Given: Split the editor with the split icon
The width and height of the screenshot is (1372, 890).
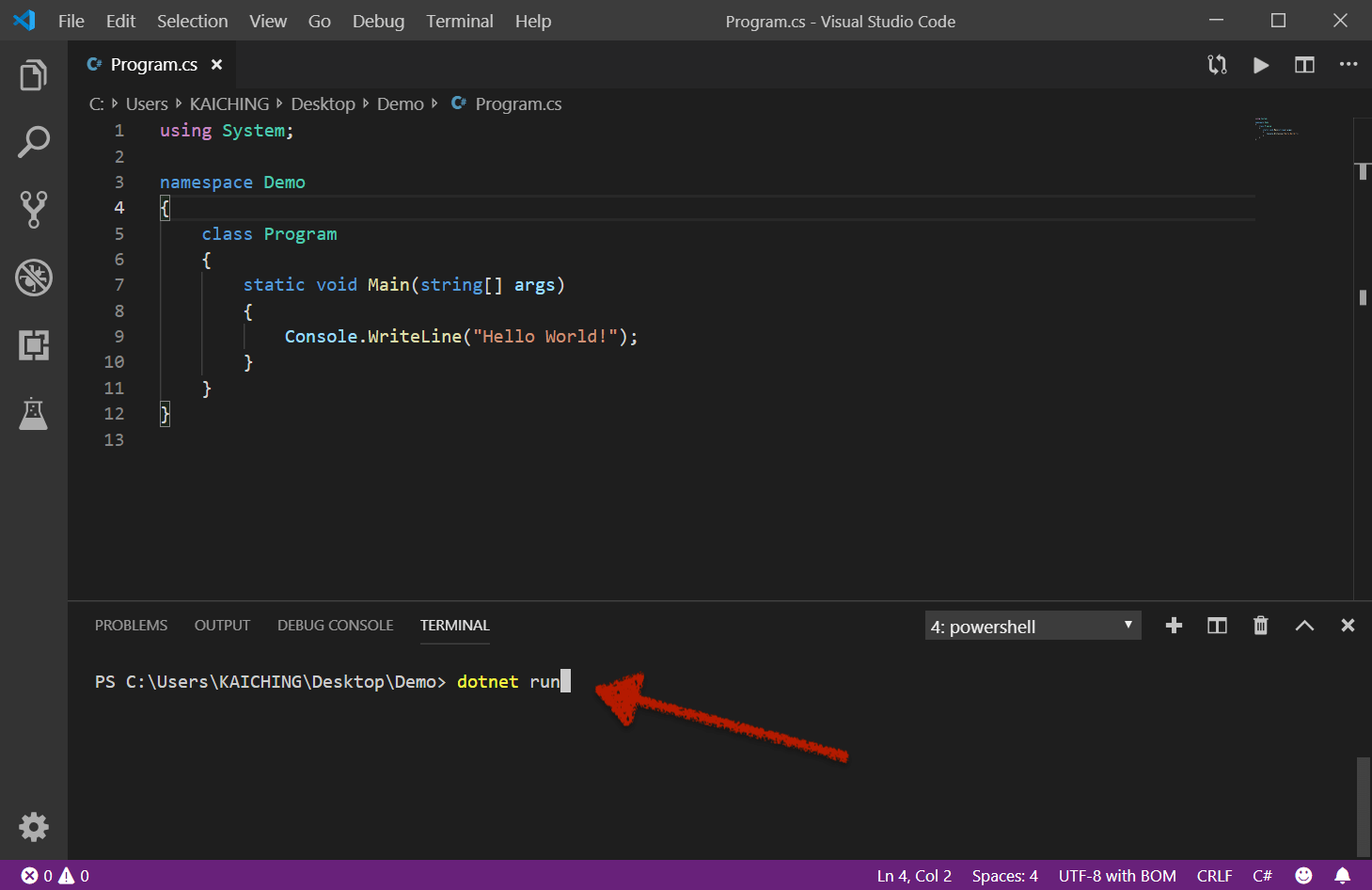Looking at the screenshot, I should pos(1304,65).
